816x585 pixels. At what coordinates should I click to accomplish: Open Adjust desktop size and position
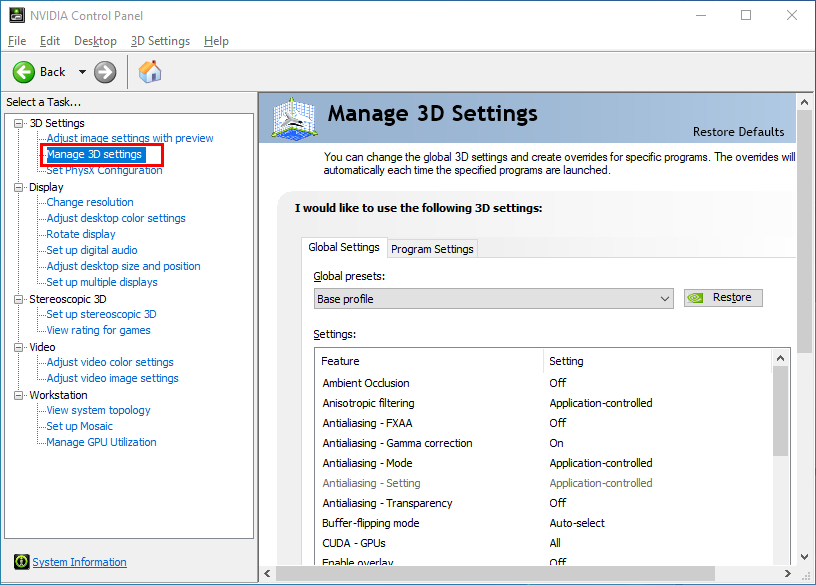[123, 266]
